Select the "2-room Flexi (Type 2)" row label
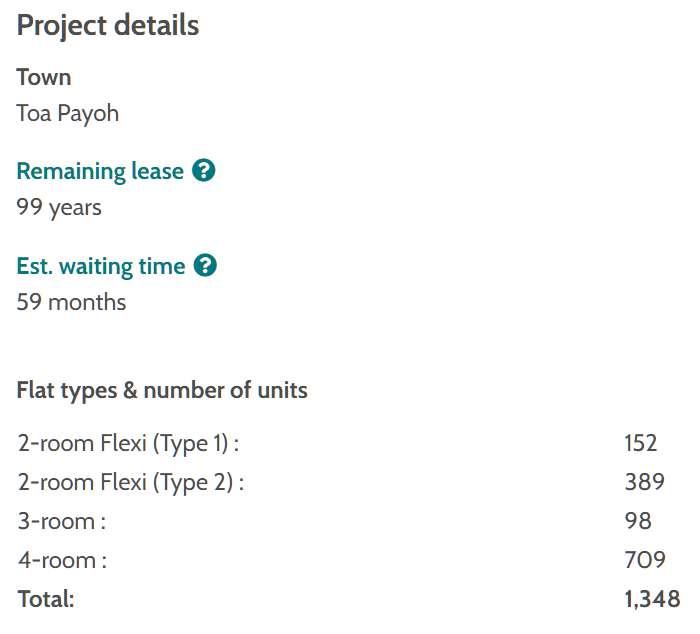 pyautogui.click(x=131, y=482)
